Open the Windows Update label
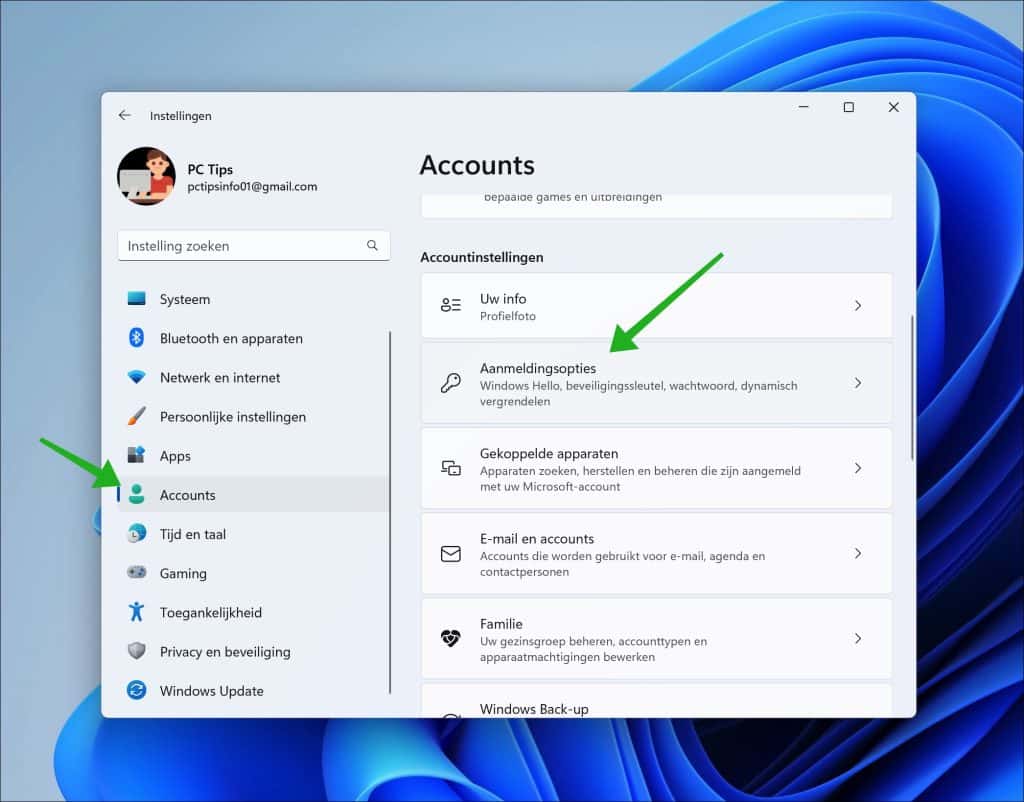Screen dimensions: 1024x802 pyautogui.click(x=212, y=691)
